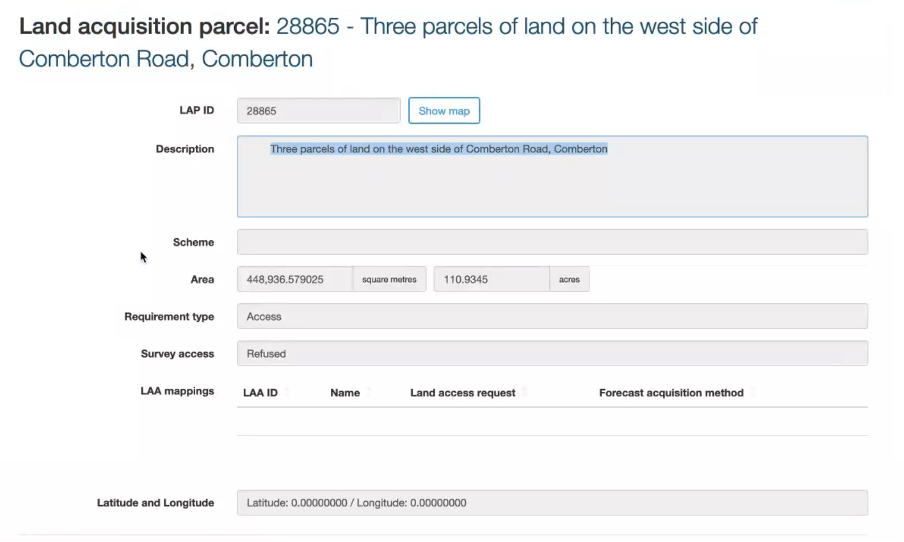Click the LAA mappings label
The image size is (904, 542).
coord(177,391)
